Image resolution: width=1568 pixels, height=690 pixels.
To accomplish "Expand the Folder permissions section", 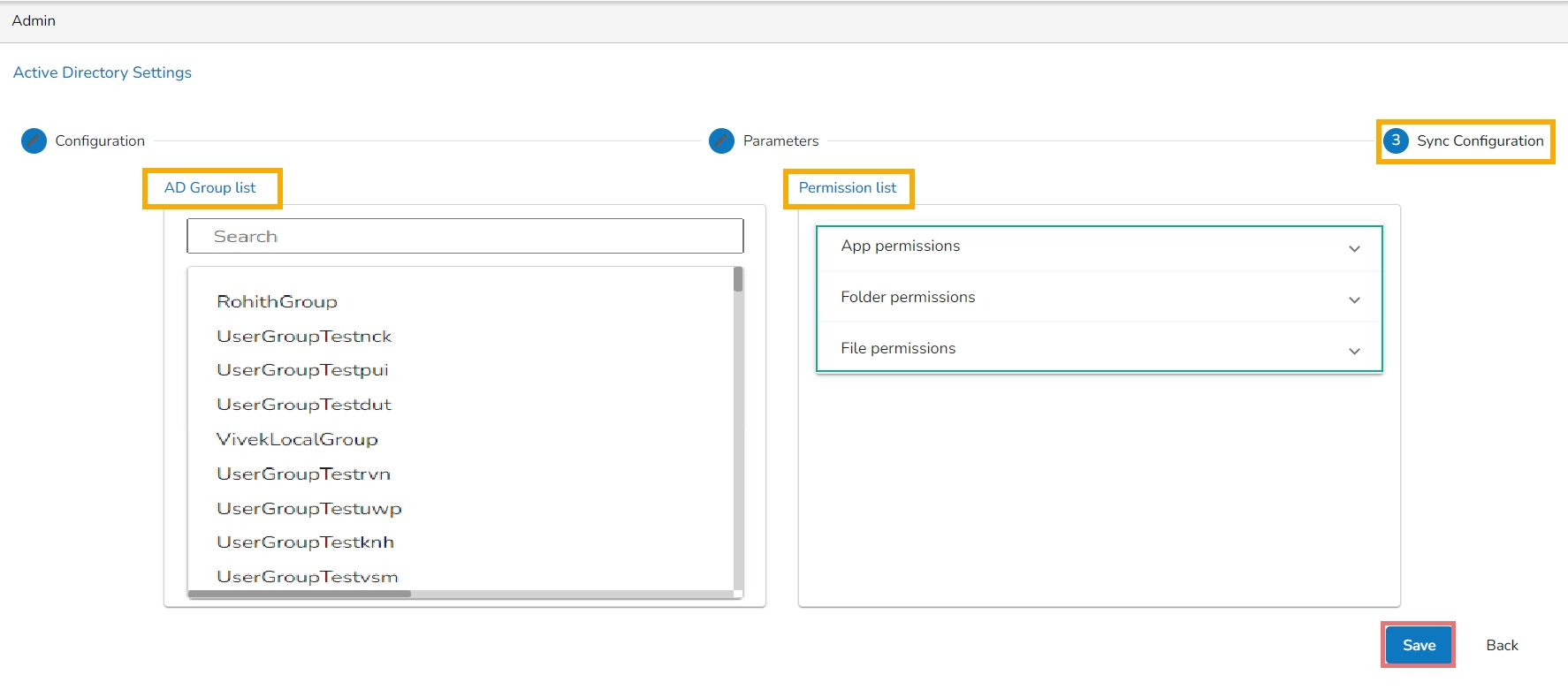I will [x=1099, y=298].
